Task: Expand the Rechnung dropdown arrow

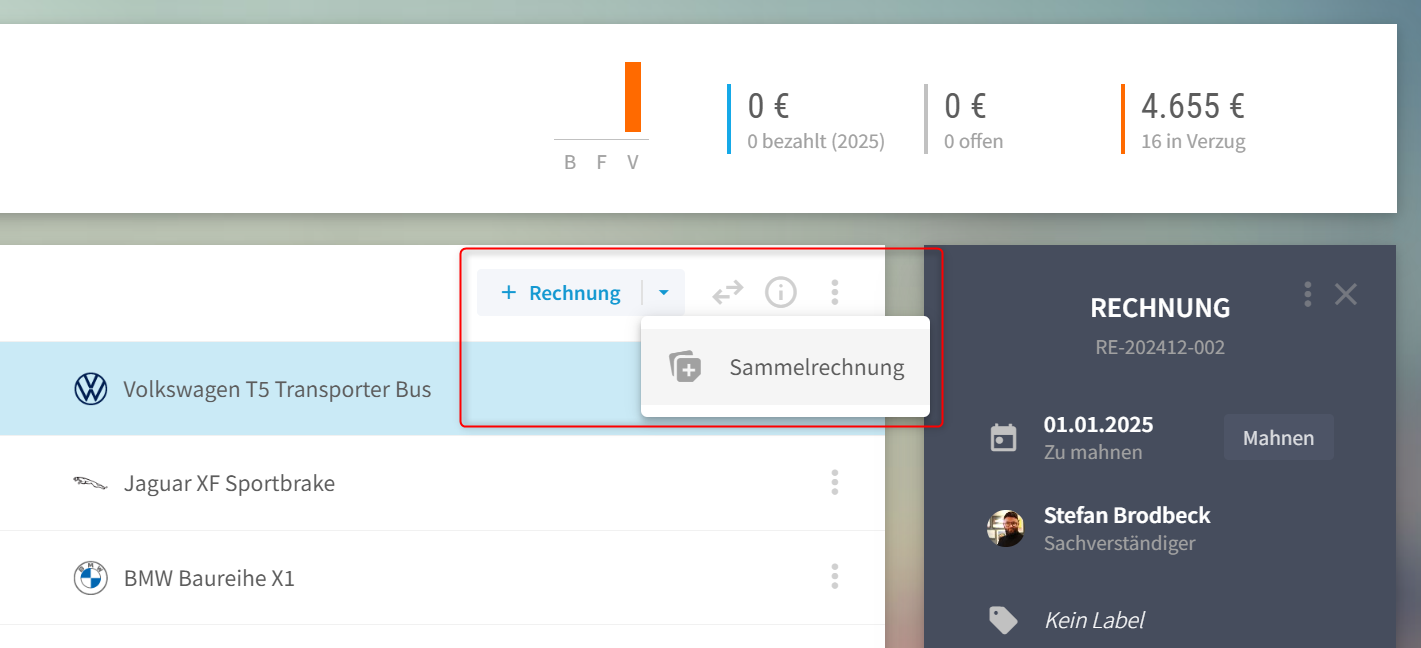Action: click(663, 293)
